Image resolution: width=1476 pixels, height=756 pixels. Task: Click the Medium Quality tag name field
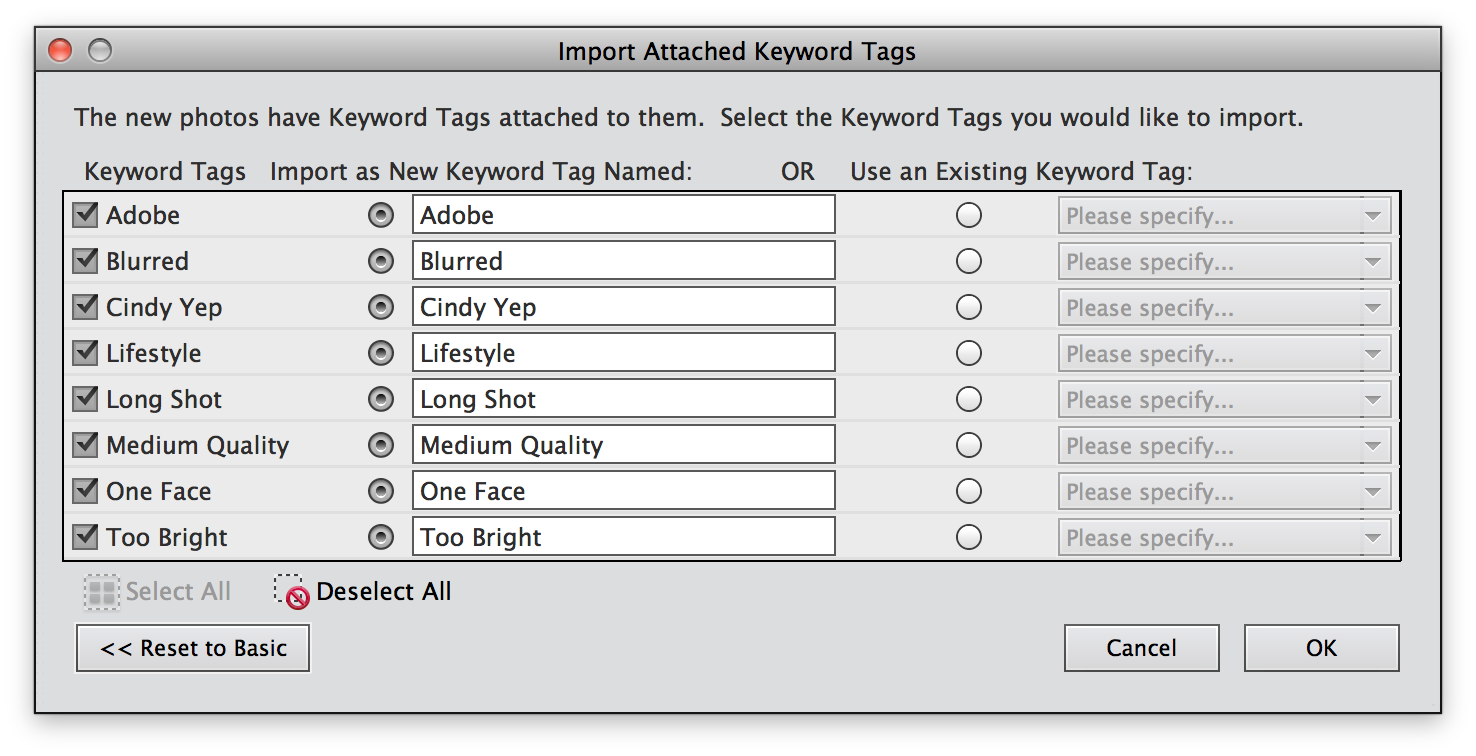623,445
